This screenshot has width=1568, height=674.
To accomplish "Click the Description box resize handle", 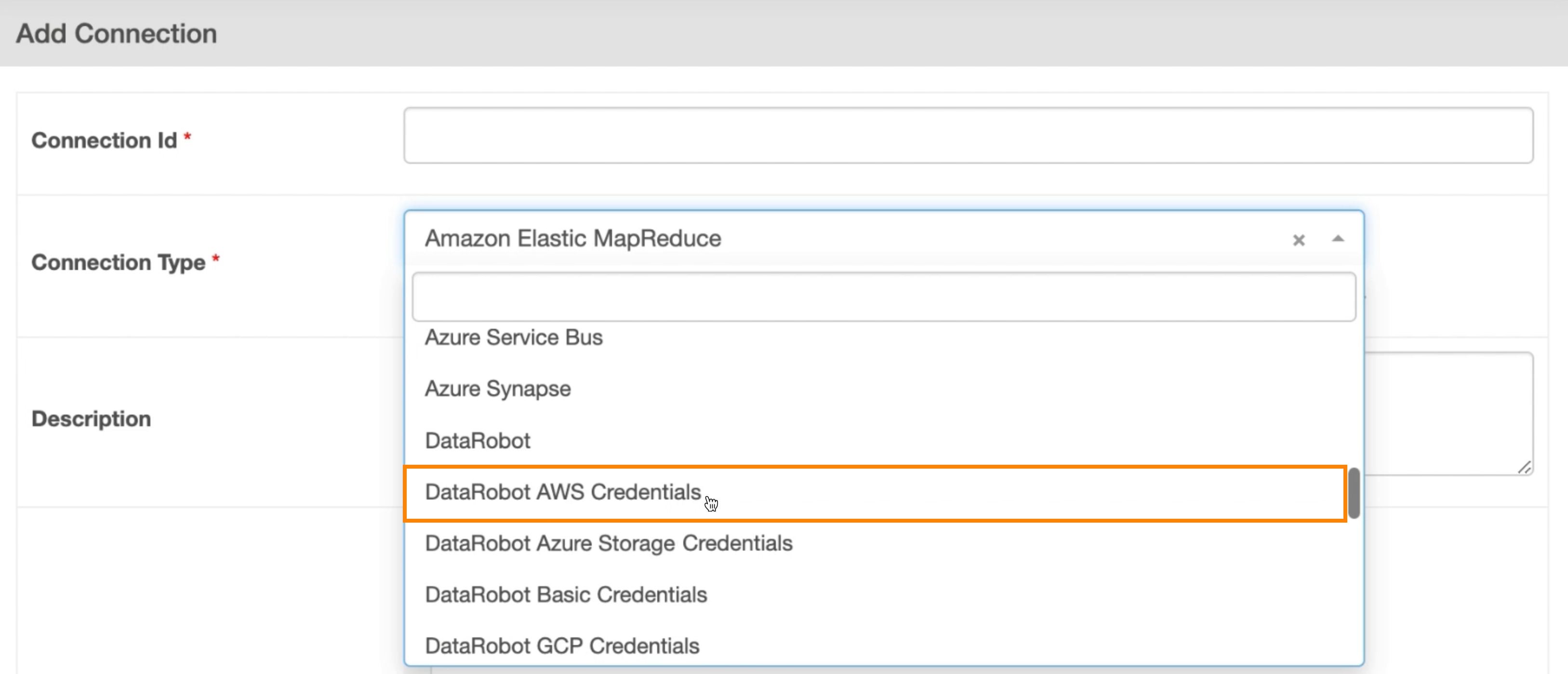I will click(x=1524, y=468).
